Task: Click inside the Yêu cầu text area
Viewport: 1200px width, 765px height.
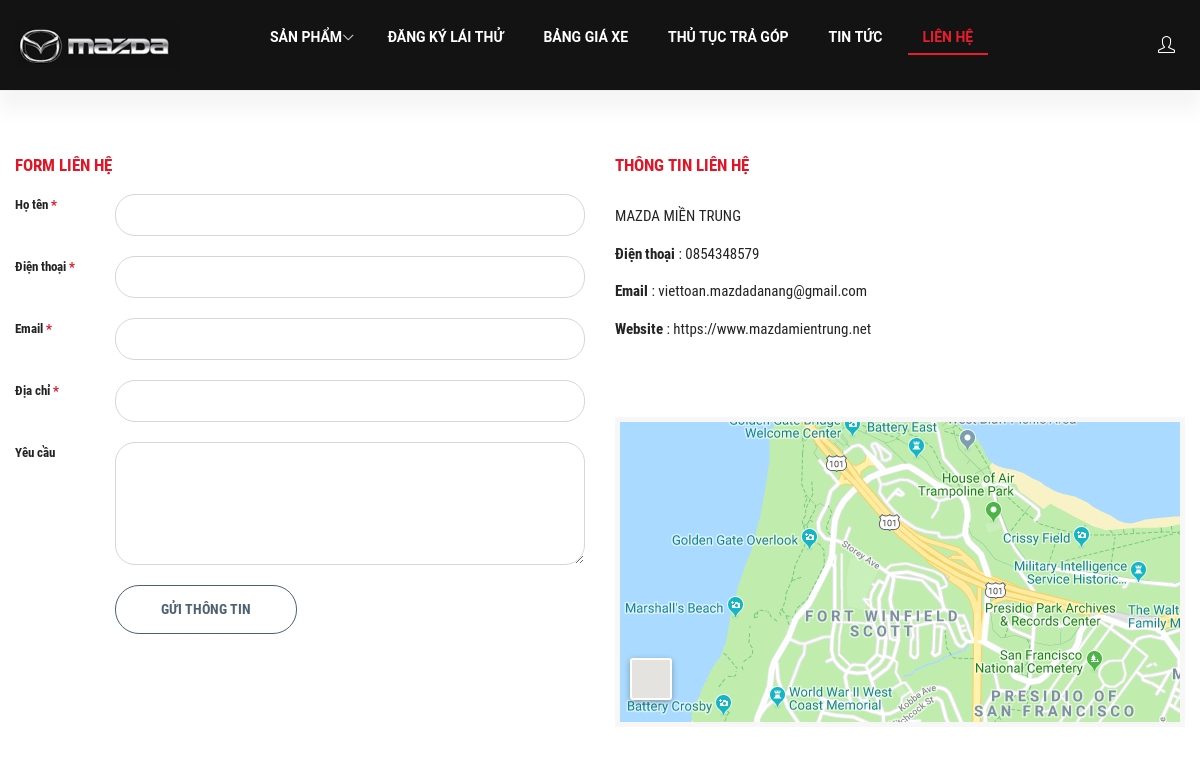Action: (x=350, y=503)
